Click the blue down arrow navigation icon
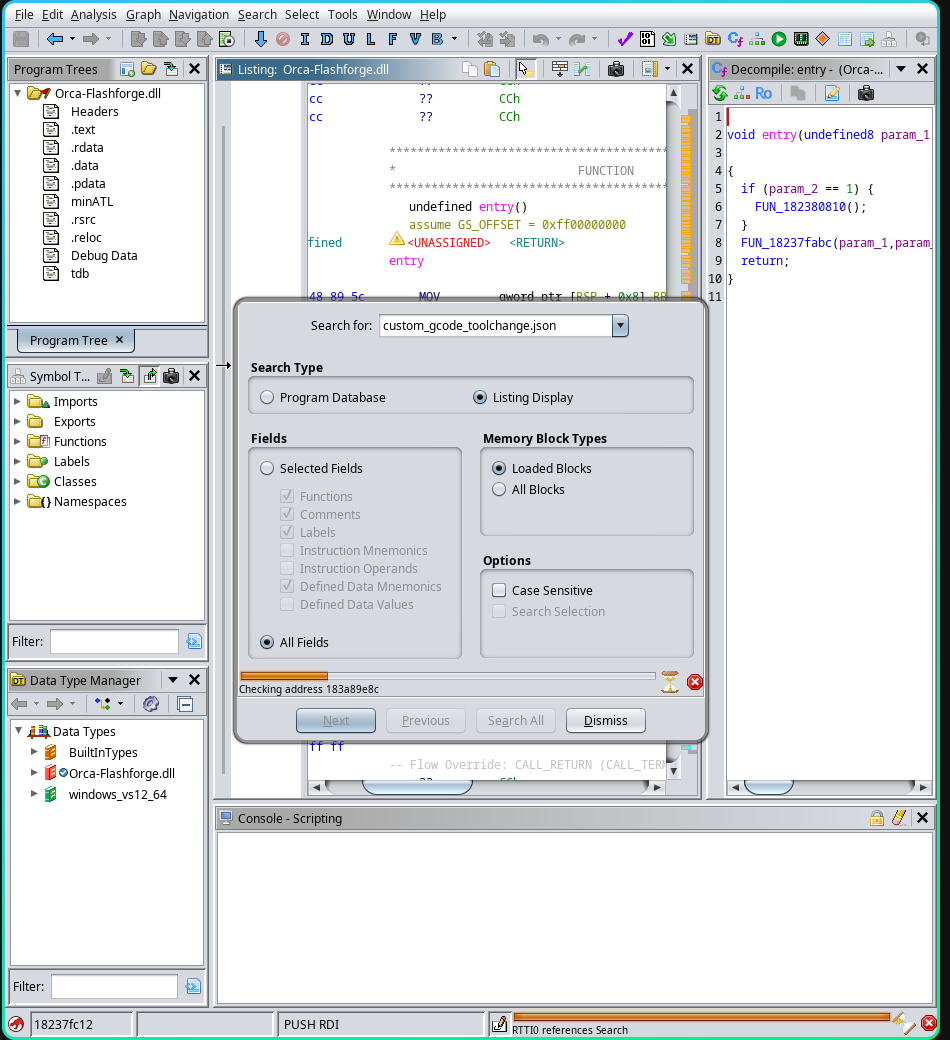950x1040 pixels. 261,39
